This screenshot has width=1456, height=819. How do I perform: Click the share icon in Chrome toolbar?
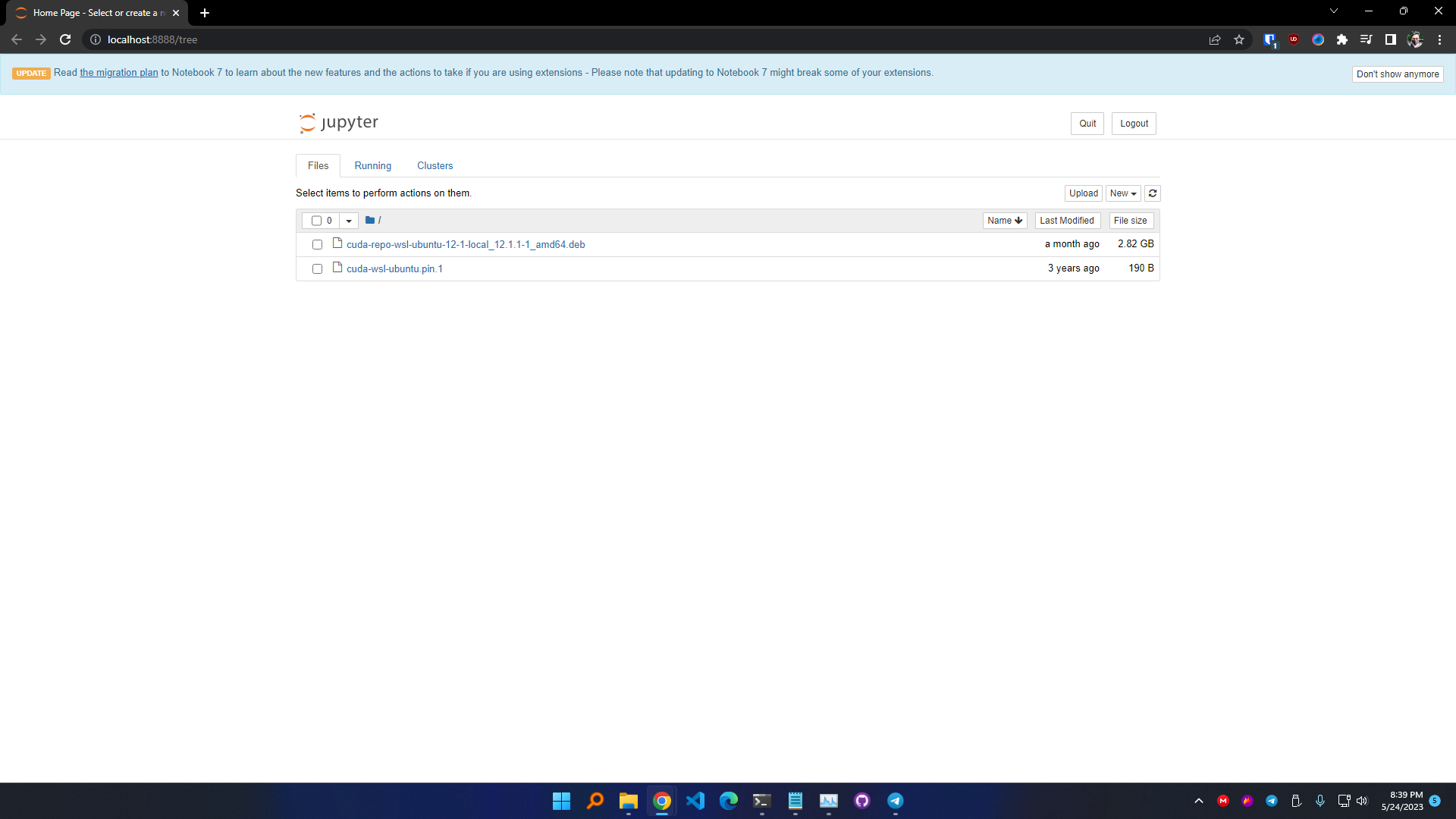click(x=1215, y=39)
